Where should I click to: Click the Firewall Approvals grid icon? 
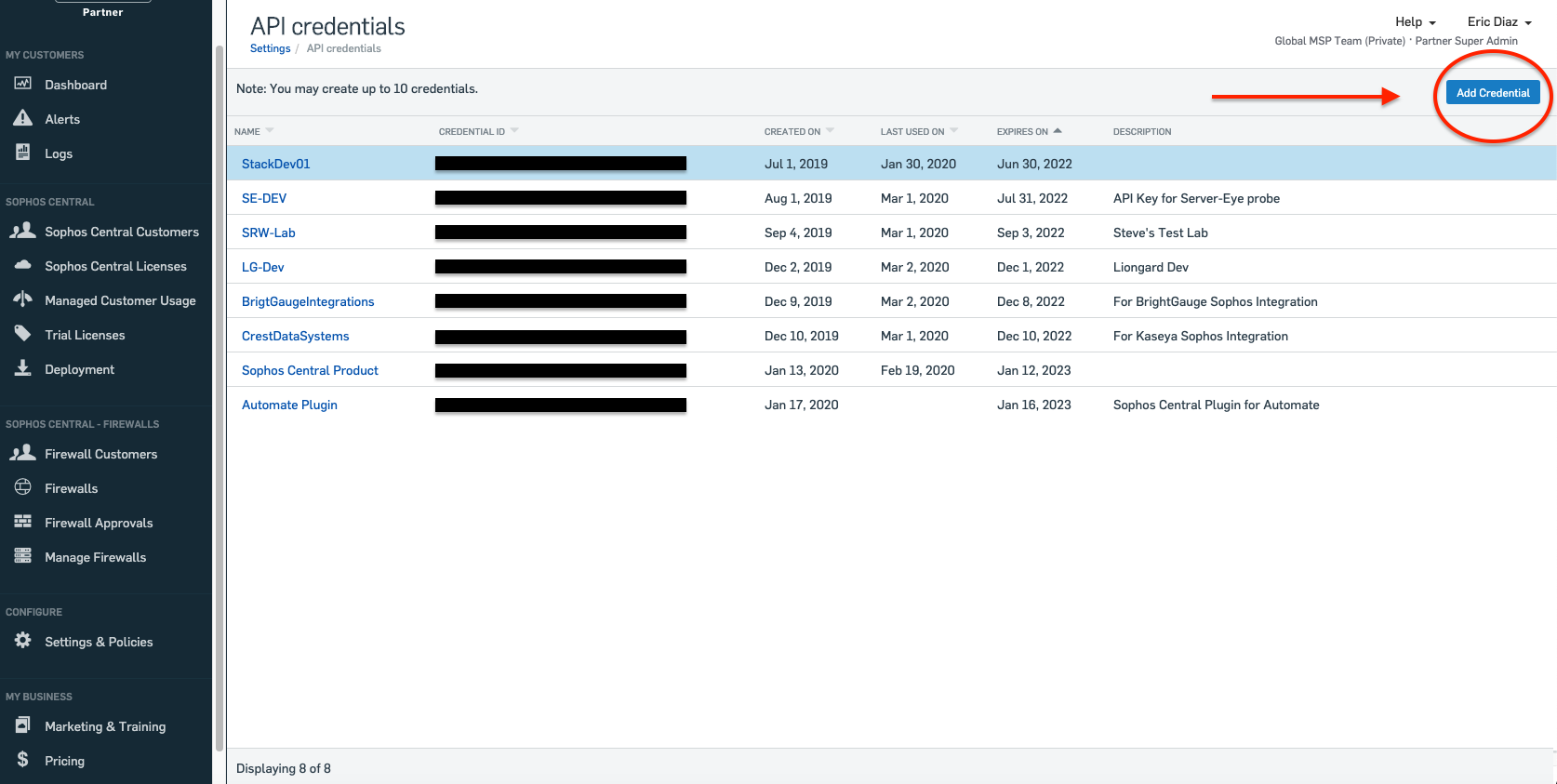click(22, 522)
